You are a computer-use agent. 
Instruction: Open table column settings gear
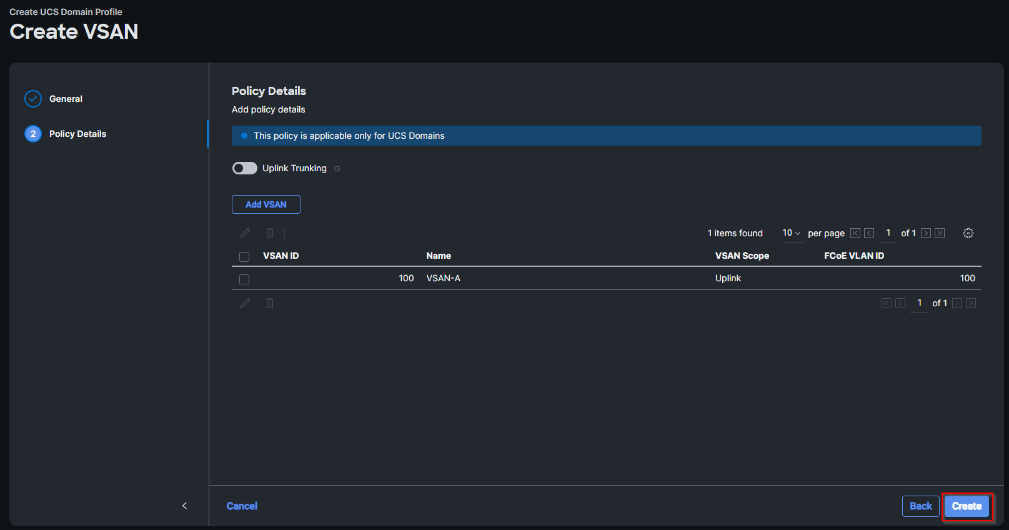coord(968,233)
